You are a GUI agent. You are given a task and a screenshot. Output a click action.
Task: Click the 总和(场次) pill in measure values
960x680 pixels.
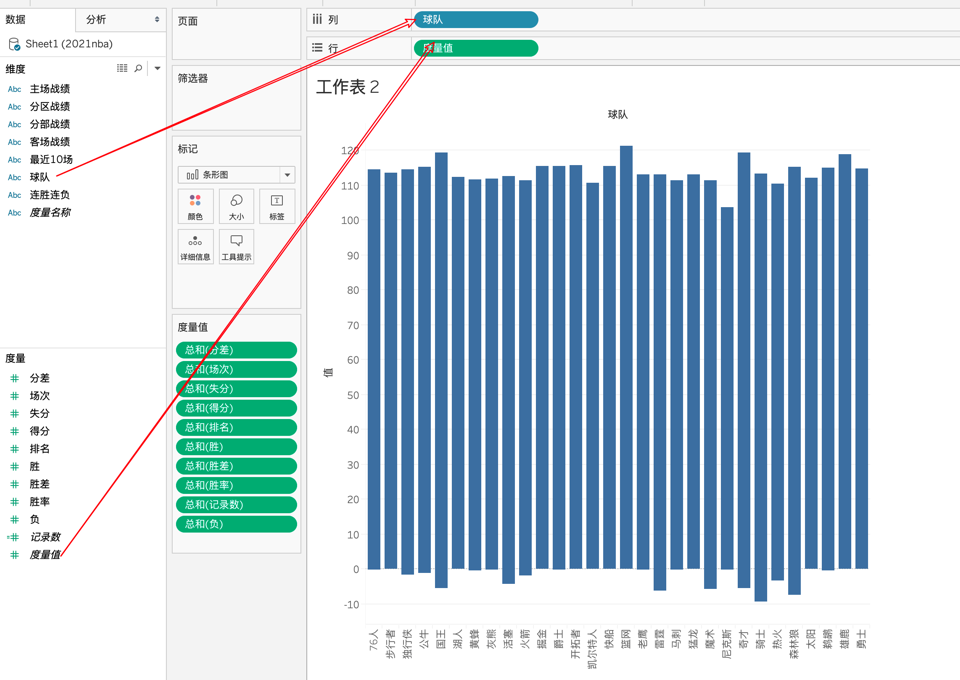pyautogui.click(x=236, y=370)
